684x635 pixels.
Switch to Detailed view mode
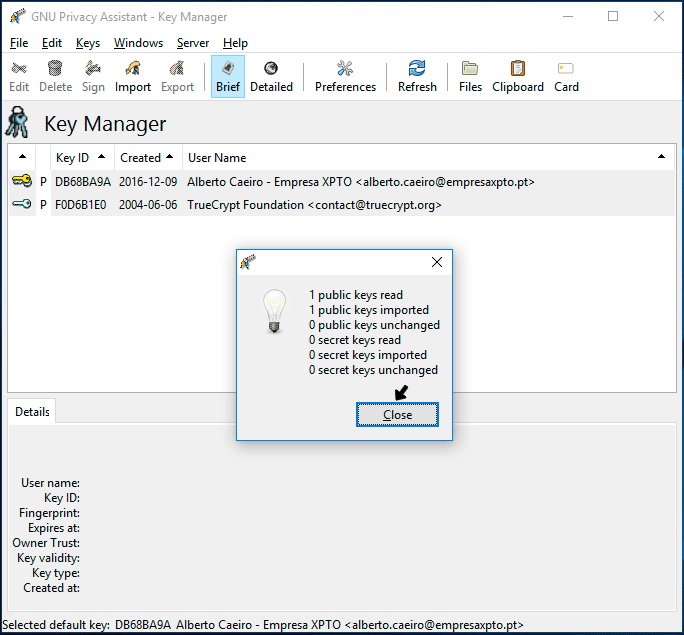[x=271, y=77]
